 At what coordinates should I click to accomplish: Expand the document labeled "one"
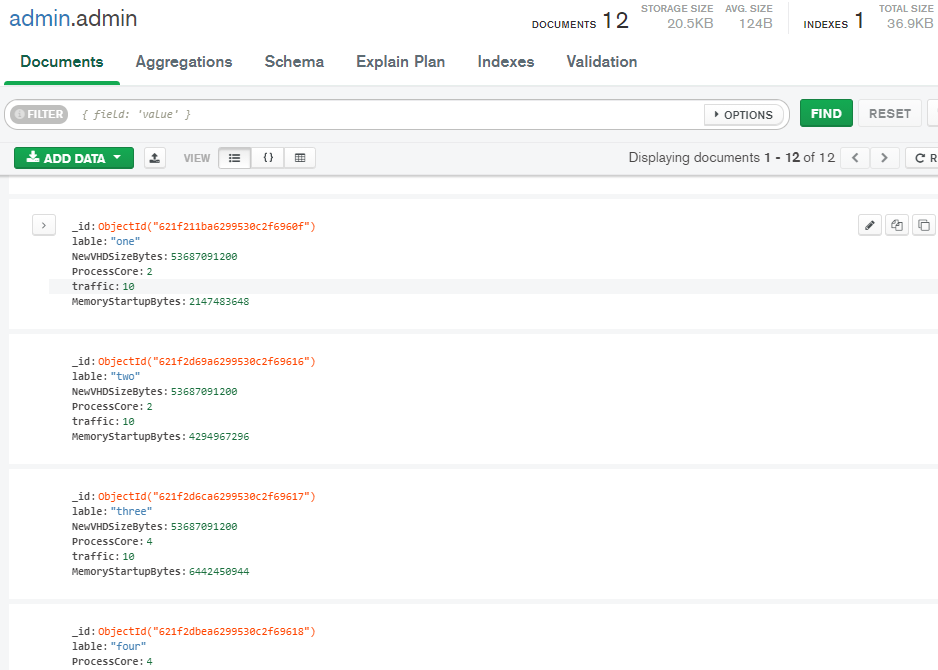point(44,226)
